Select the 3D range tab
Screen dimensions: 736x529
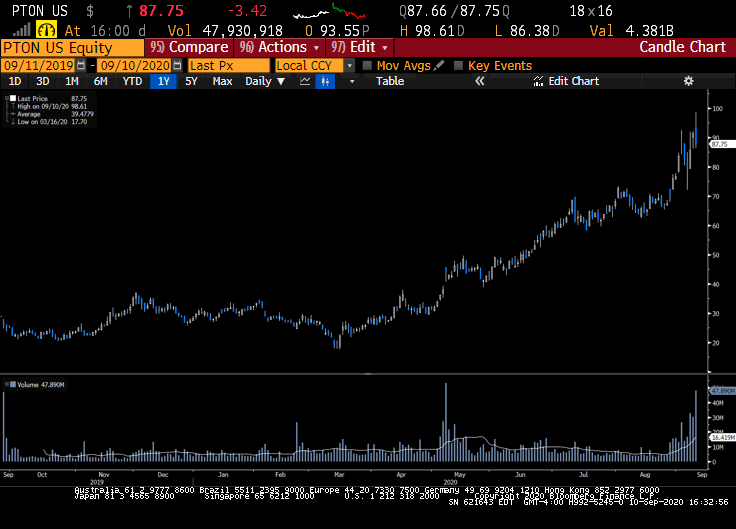pos(43,81)
